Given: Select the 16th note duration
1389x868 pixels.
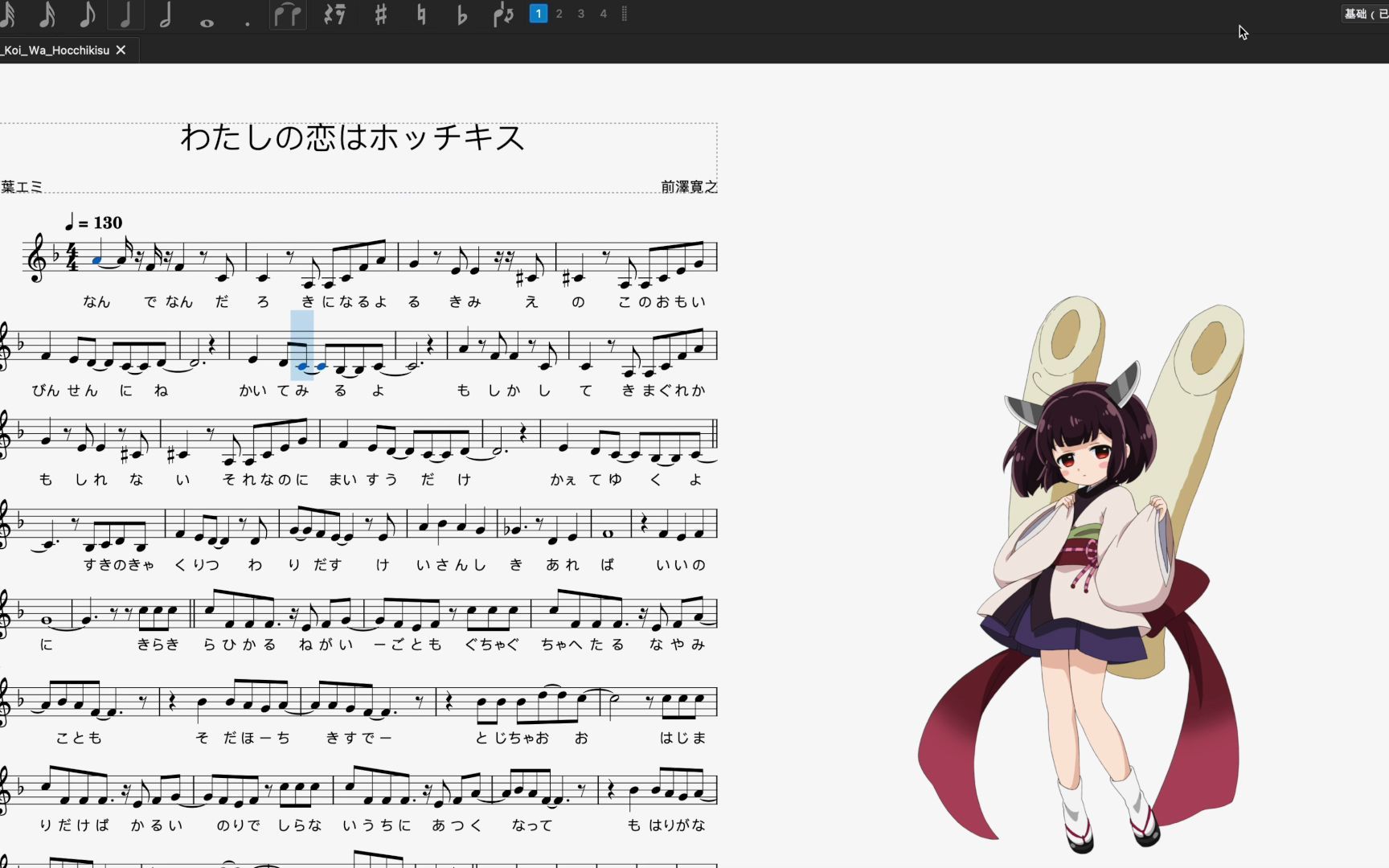Looking at the screenshot, I should 47,14.
